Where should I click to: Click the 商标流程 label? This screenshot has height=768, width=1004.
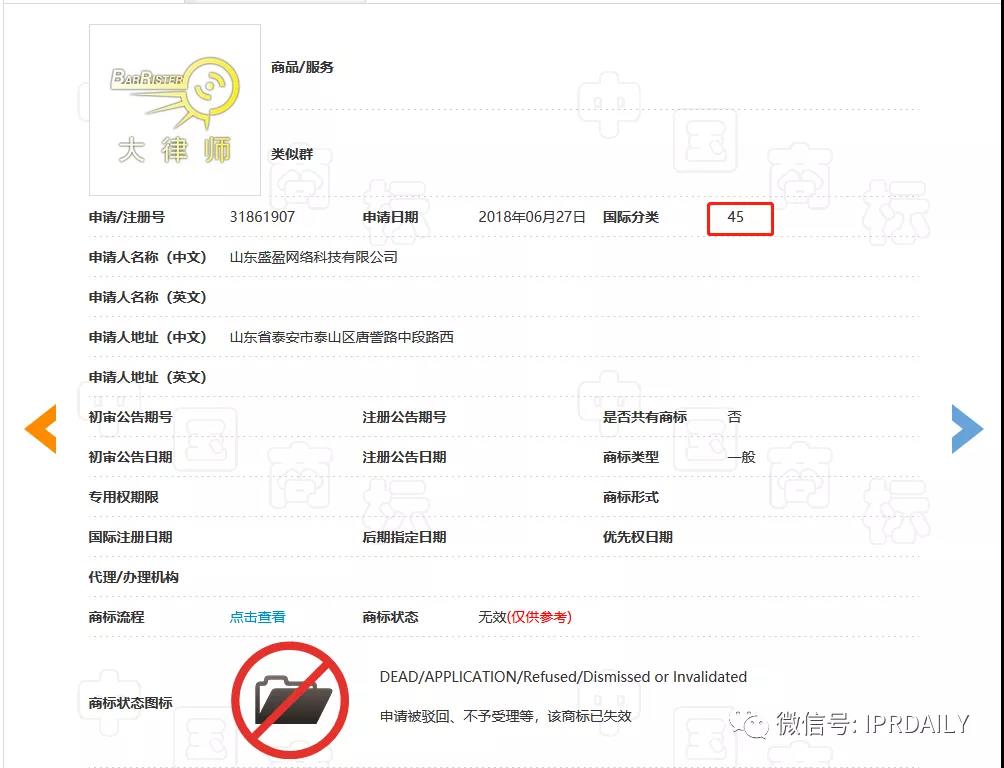[117, 617]
